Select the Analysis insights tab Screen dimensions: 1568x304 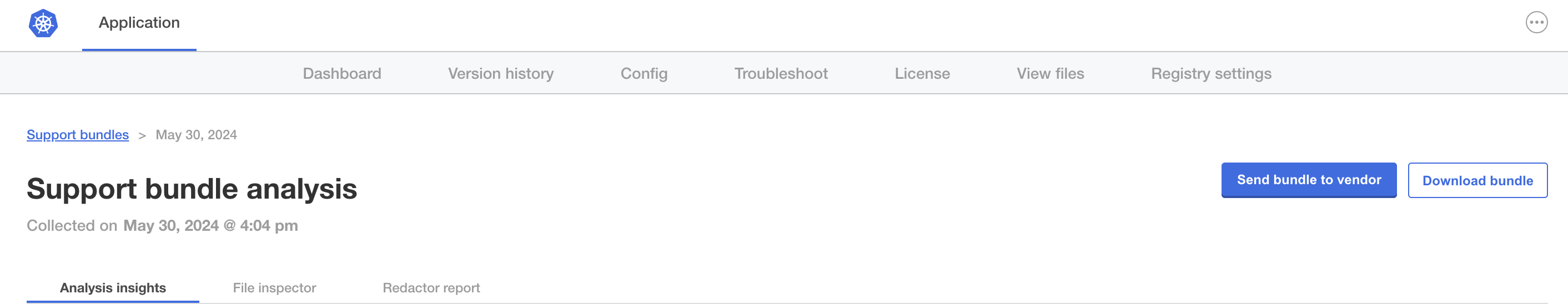pos(113,287)
